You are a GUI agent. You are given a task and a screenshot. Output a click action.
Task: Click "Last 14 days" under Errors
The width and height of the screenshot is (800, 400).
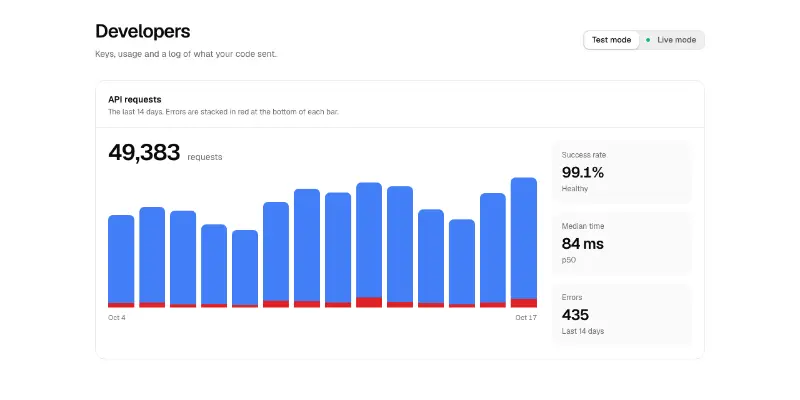583,331
